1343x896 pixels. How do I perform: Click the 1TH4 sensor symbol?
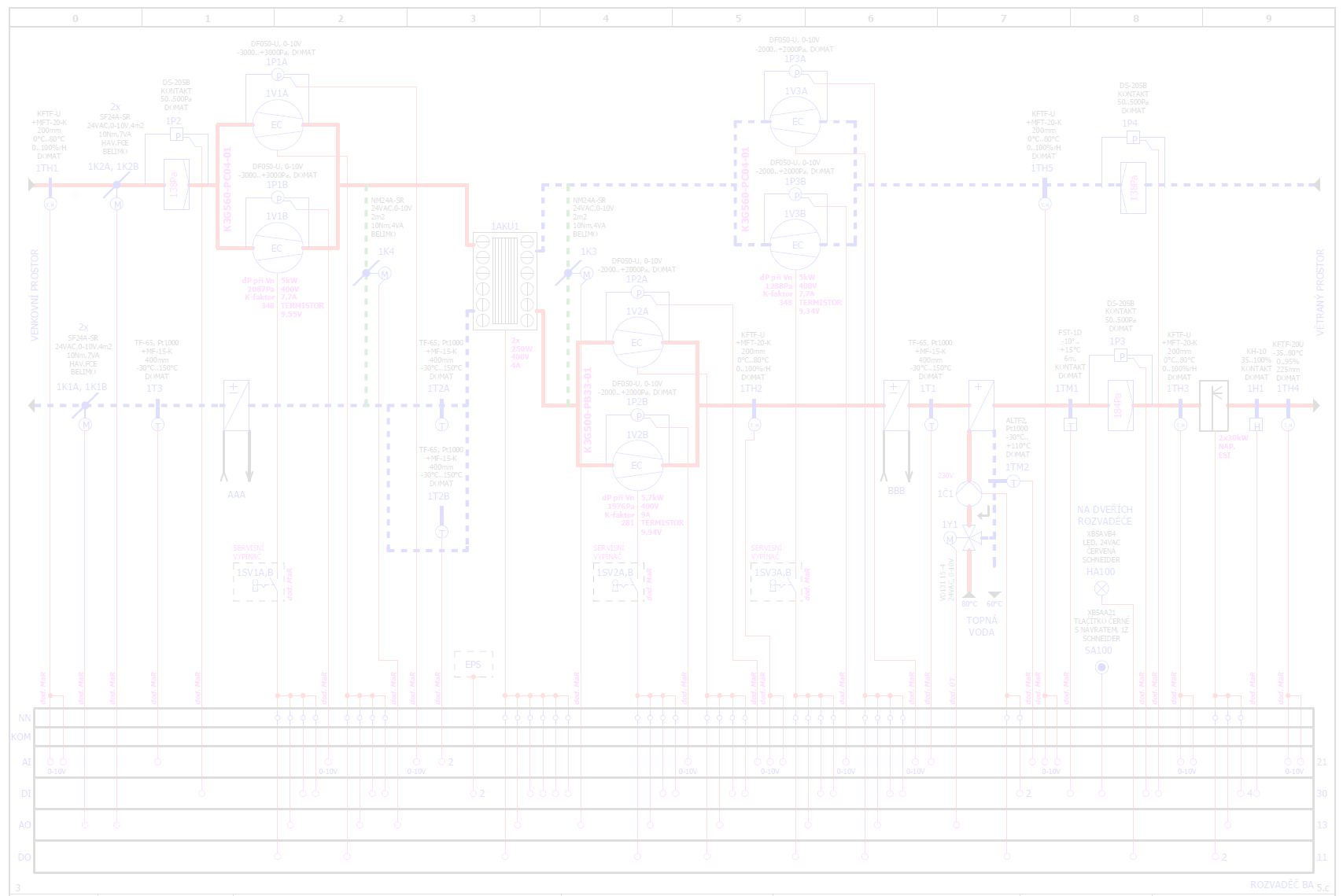(x=1288, y=425)
